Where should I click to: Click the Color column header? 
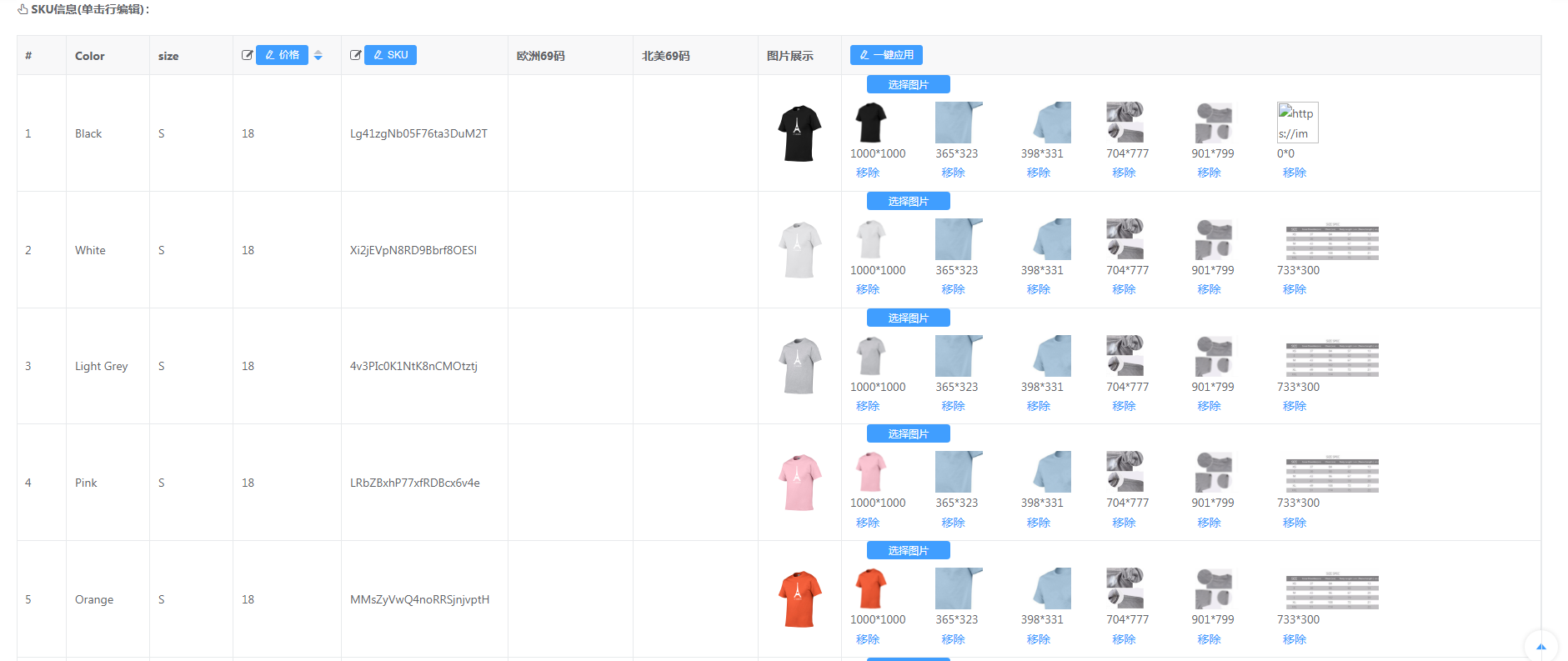click(x=90, y=56)
